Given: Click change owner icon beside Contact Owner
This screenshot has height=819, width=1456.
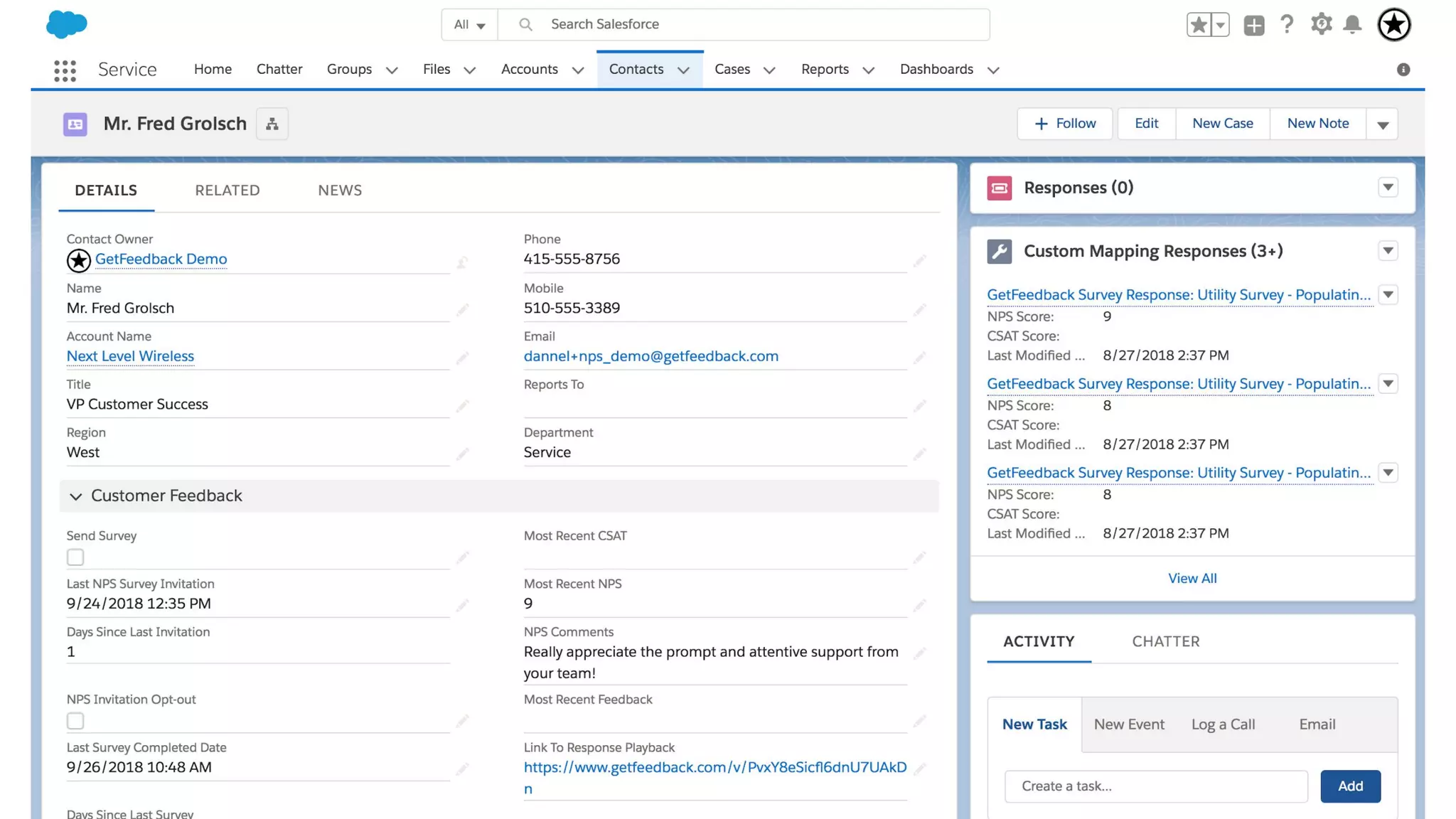Looking at the screenshot, I should [x=462, y=262].
